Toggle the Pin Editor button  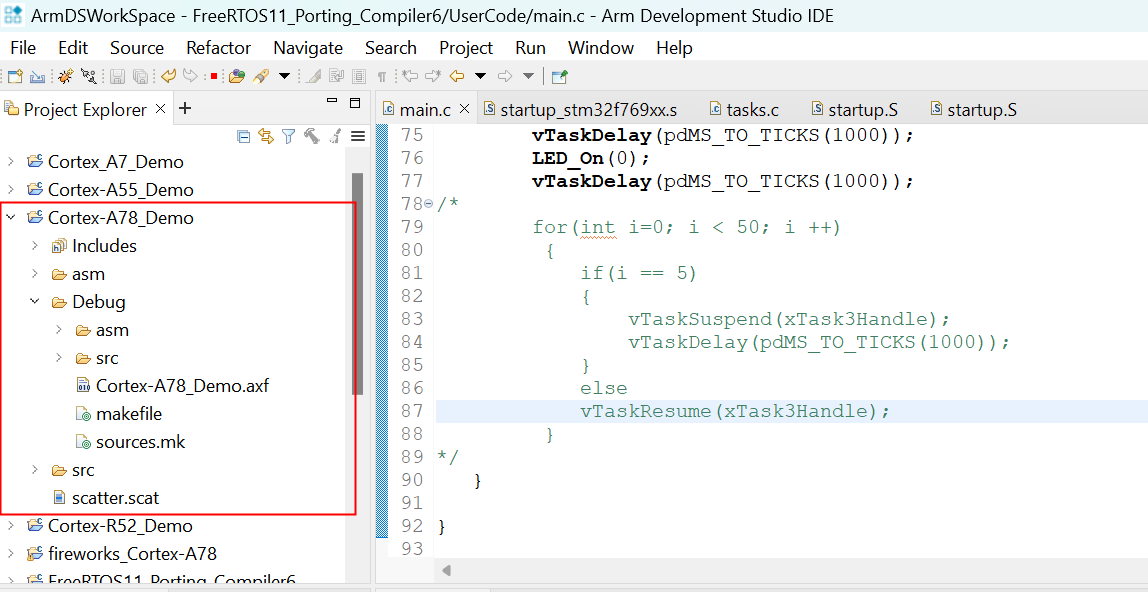pyautogui.click(x=559, y=76)
